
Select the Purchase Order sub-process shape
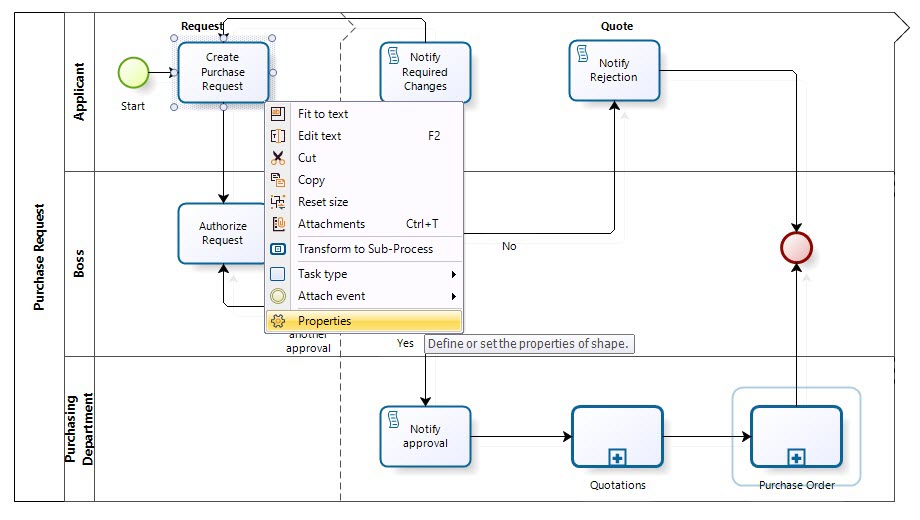tap(796, 437)
